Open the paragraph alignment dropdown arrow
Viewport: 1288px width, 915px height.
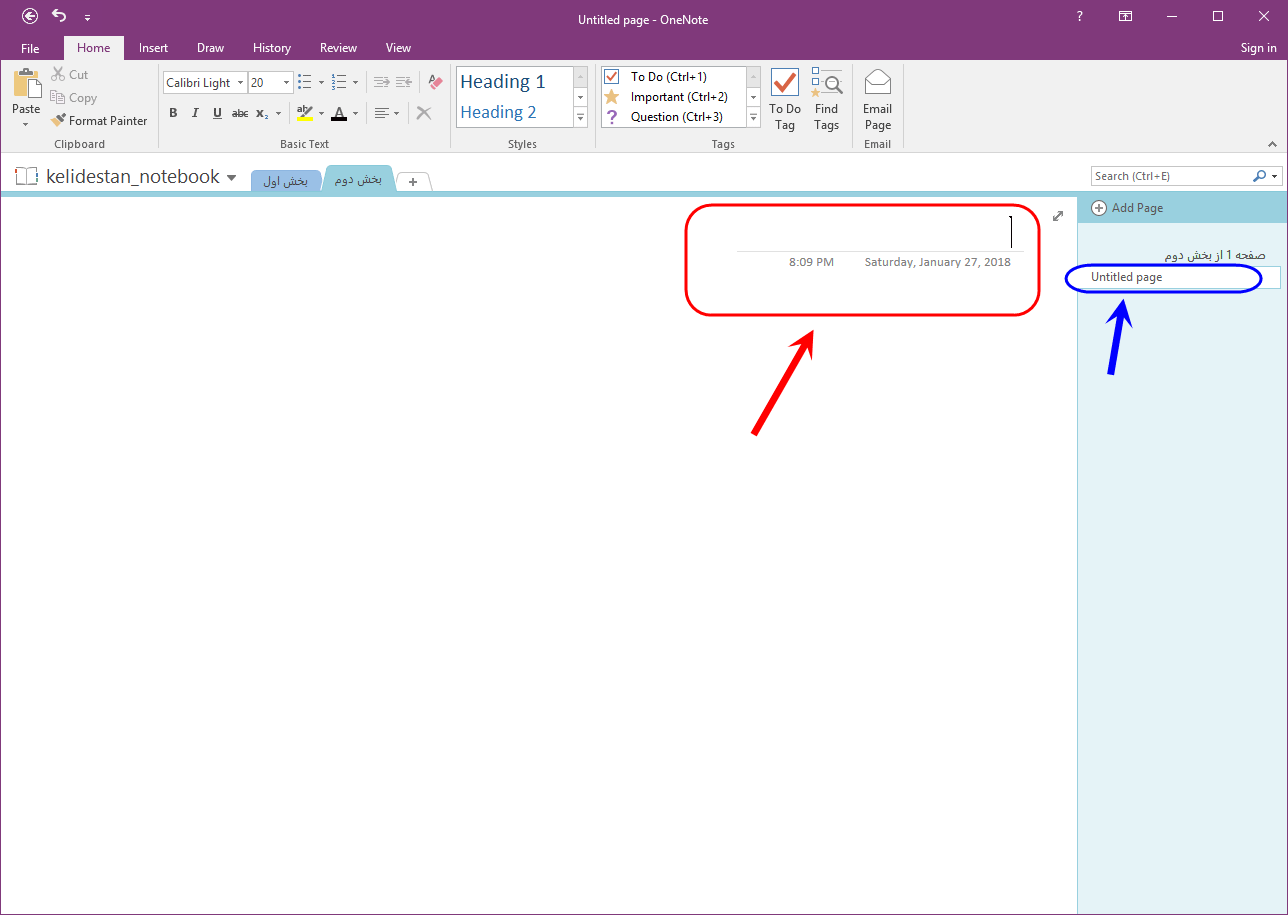click(x=397, y=113)
